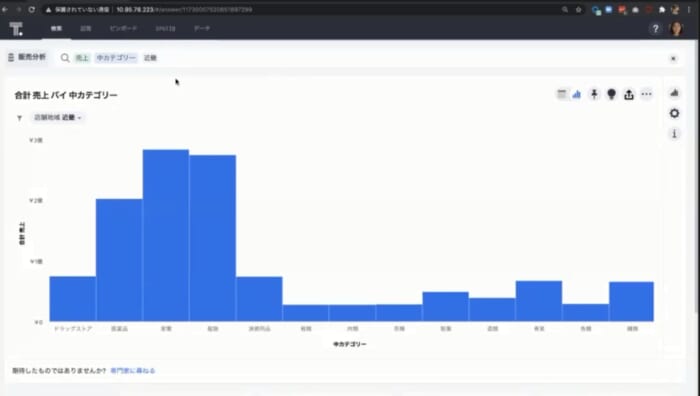
Task: Expand the 店舗地域 近畿 filter dropdown
Action: coord(58,117)
